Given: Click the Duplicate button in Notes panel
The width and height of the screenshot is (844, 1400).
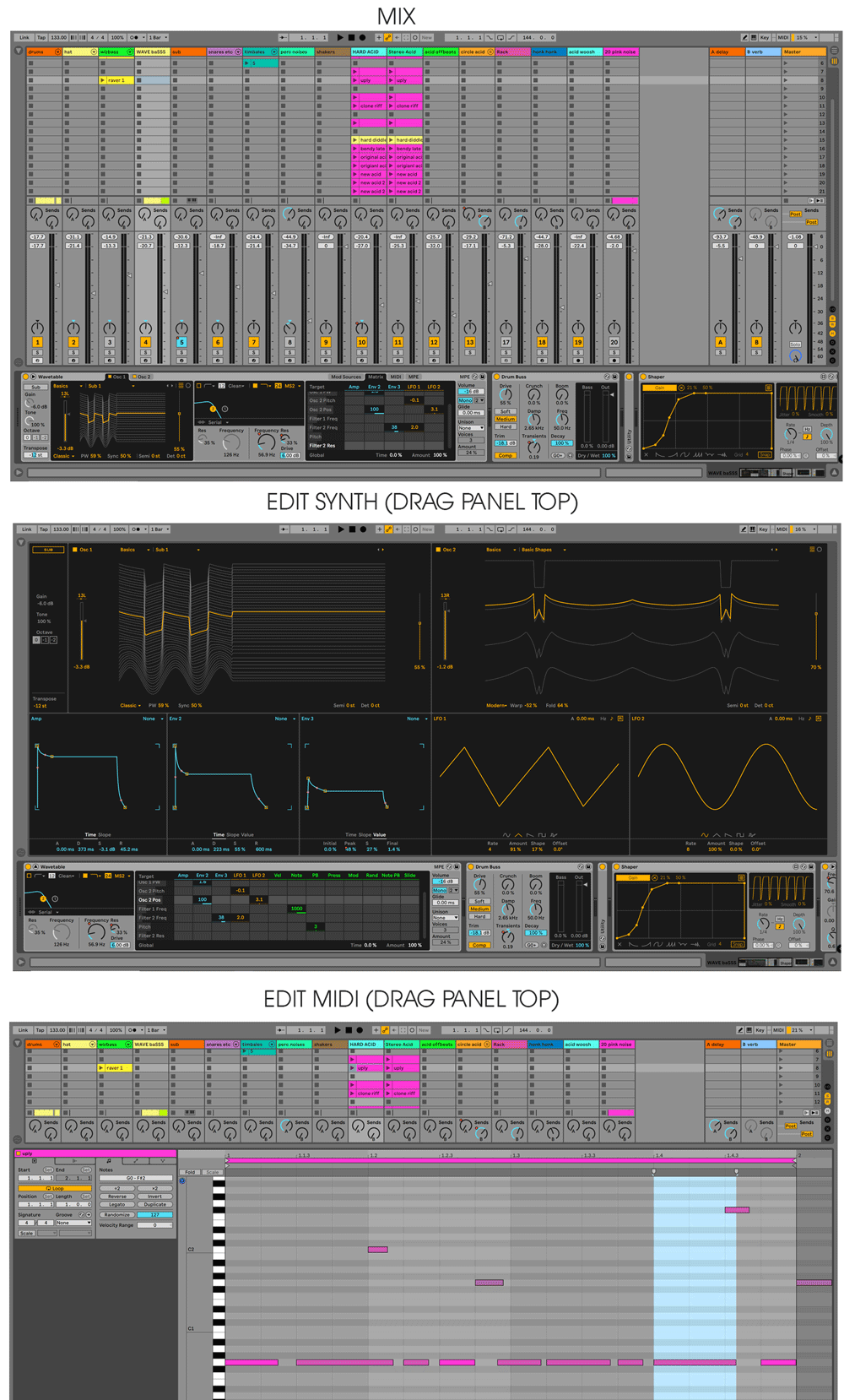Looking at the screenshot, I should 154,1204.
